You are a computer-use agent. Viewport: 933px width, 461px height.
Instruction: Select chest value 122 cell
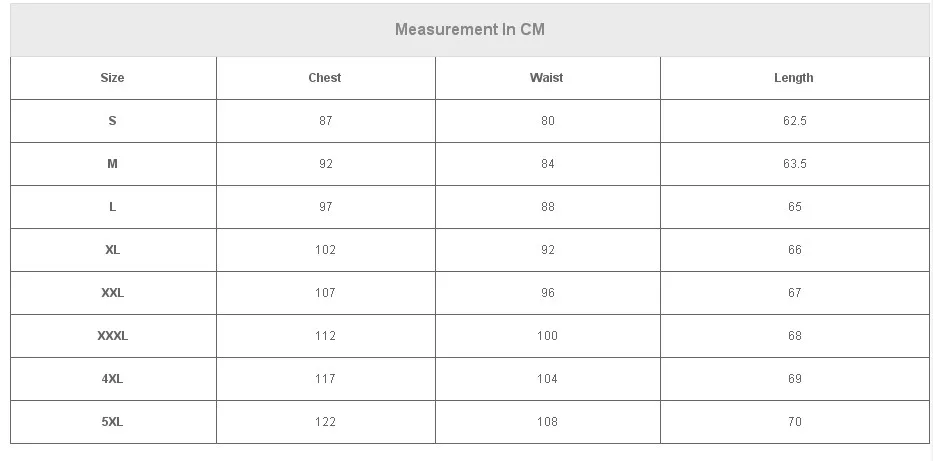325,422
